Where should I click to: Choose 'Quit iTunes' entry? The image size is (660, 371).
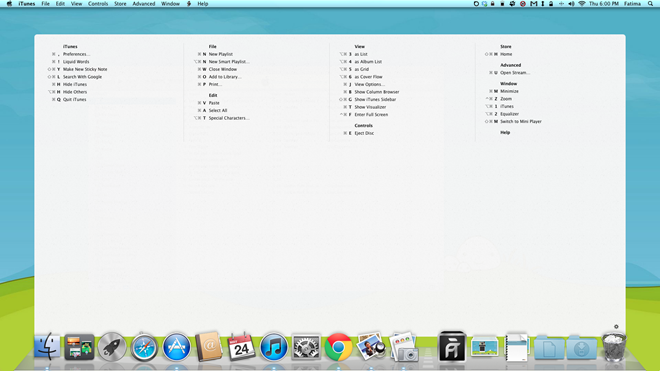pos(75,100)
